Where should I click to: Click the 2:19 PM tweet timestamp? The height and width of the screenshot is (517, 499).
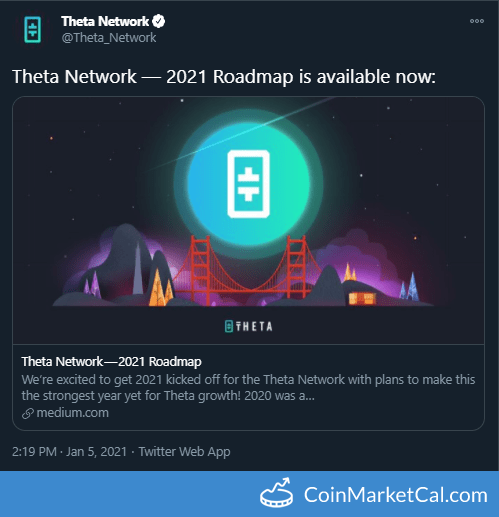34,452
